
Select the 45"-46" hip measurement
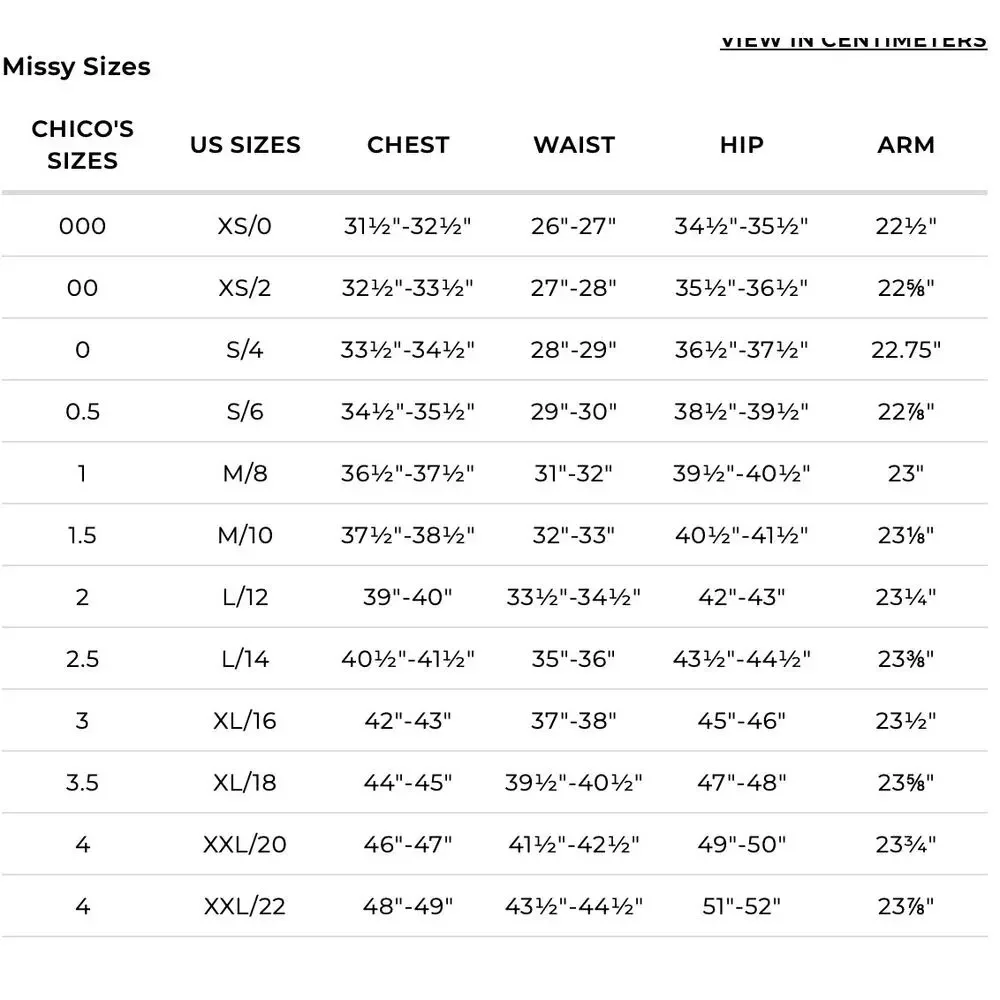pyautogui.click(x=742, y=721)
